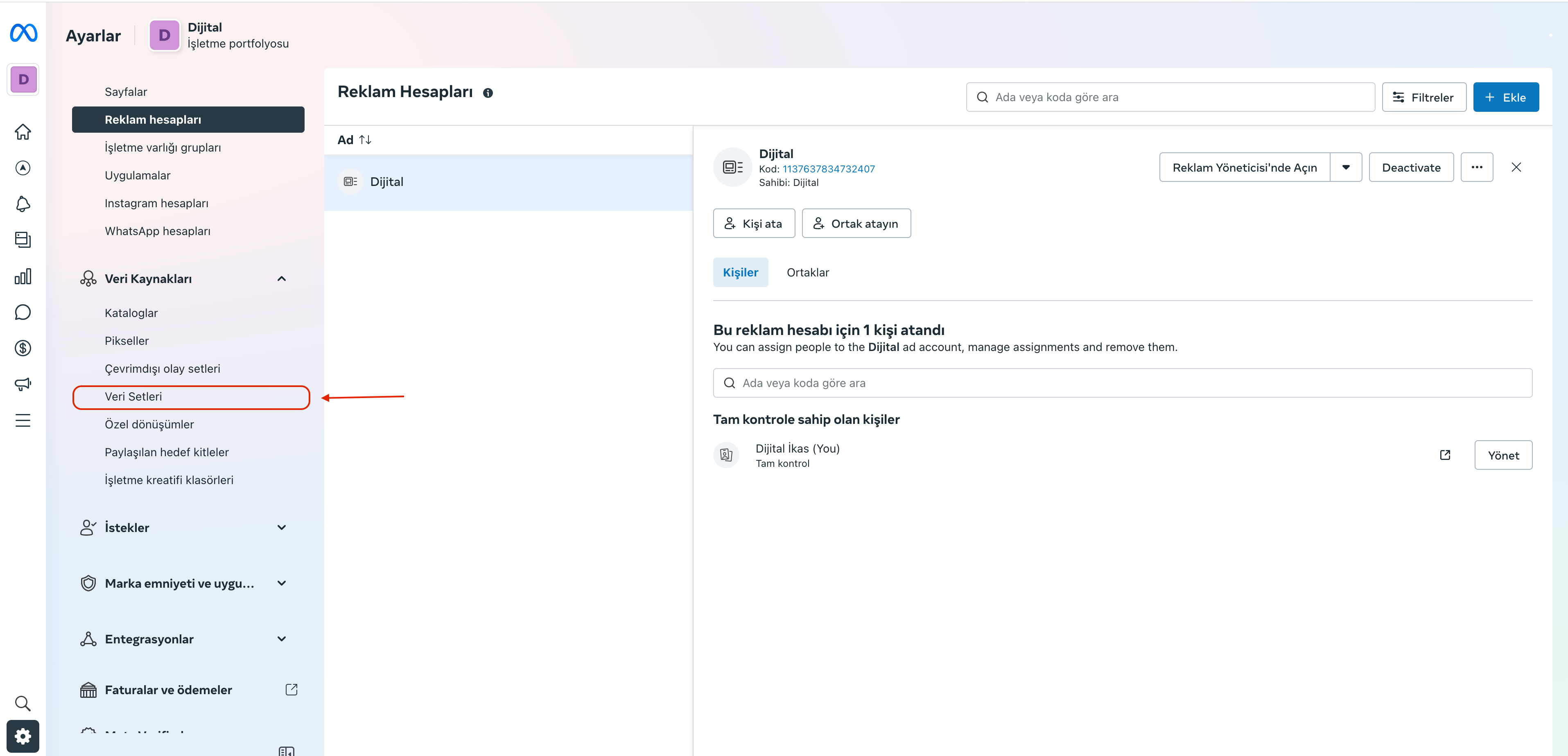This screenshot has width=1568, height=756.
Task: Click the account code 1137637834732407 link
Action: pyautogui.click(x=829, y=169)
